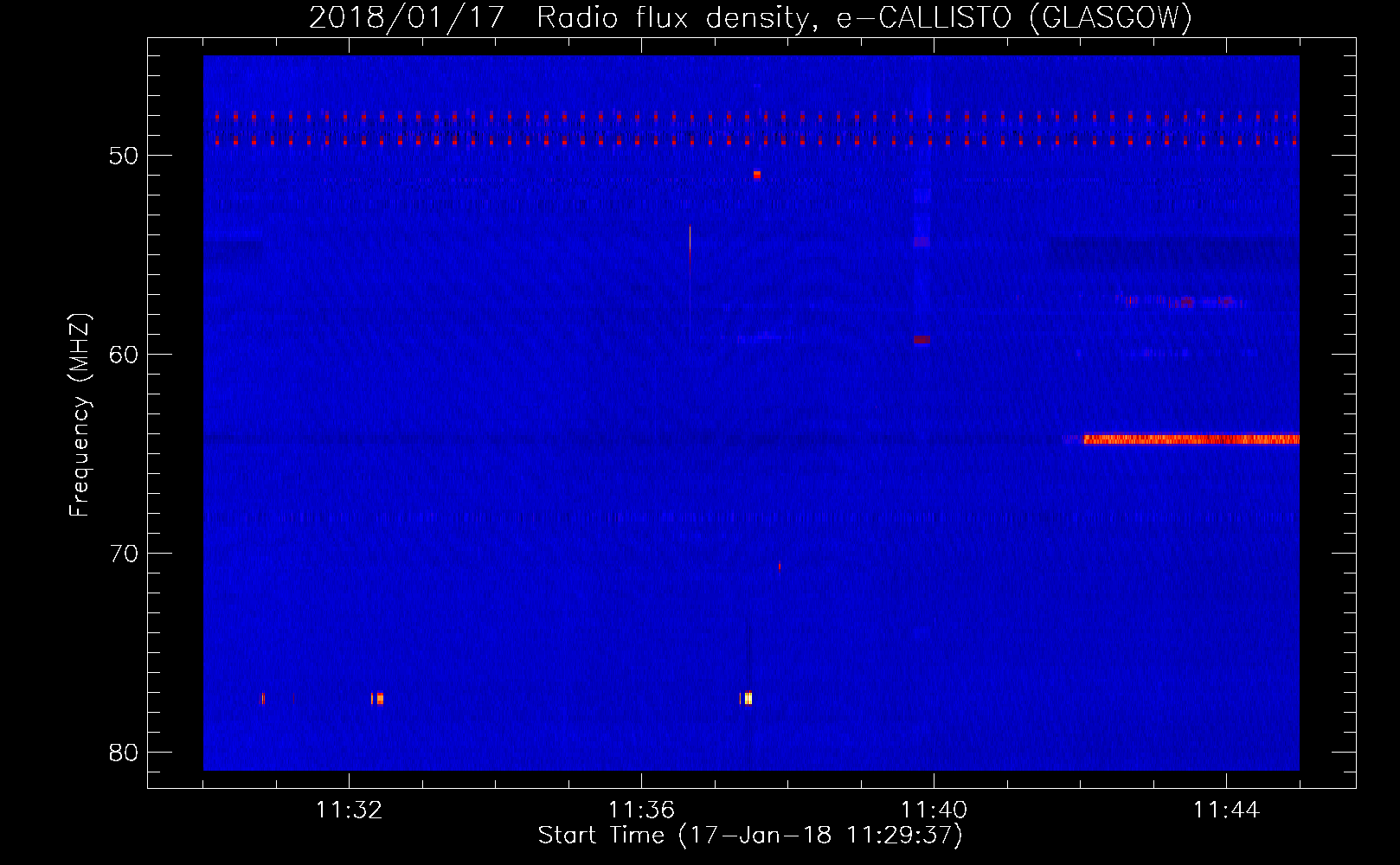Click the 50 MHz y-axis tick label

click(x=125, y=156)
